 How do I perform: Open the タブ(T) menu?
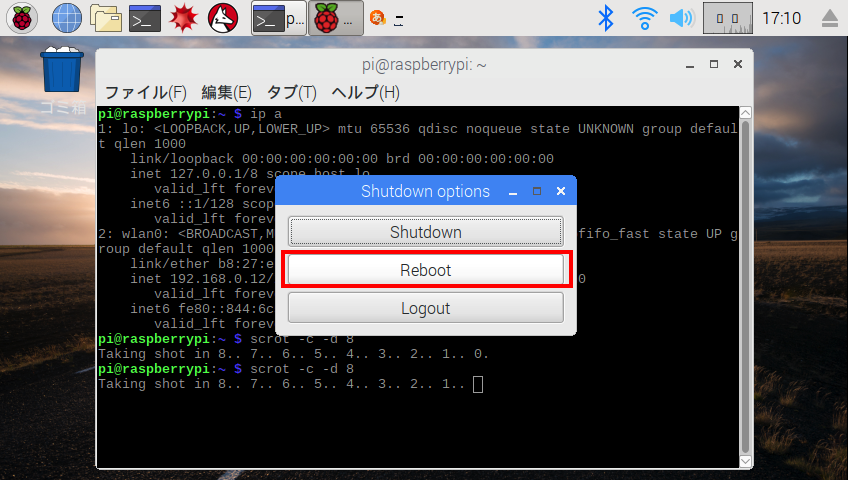[x=292, y=92]
